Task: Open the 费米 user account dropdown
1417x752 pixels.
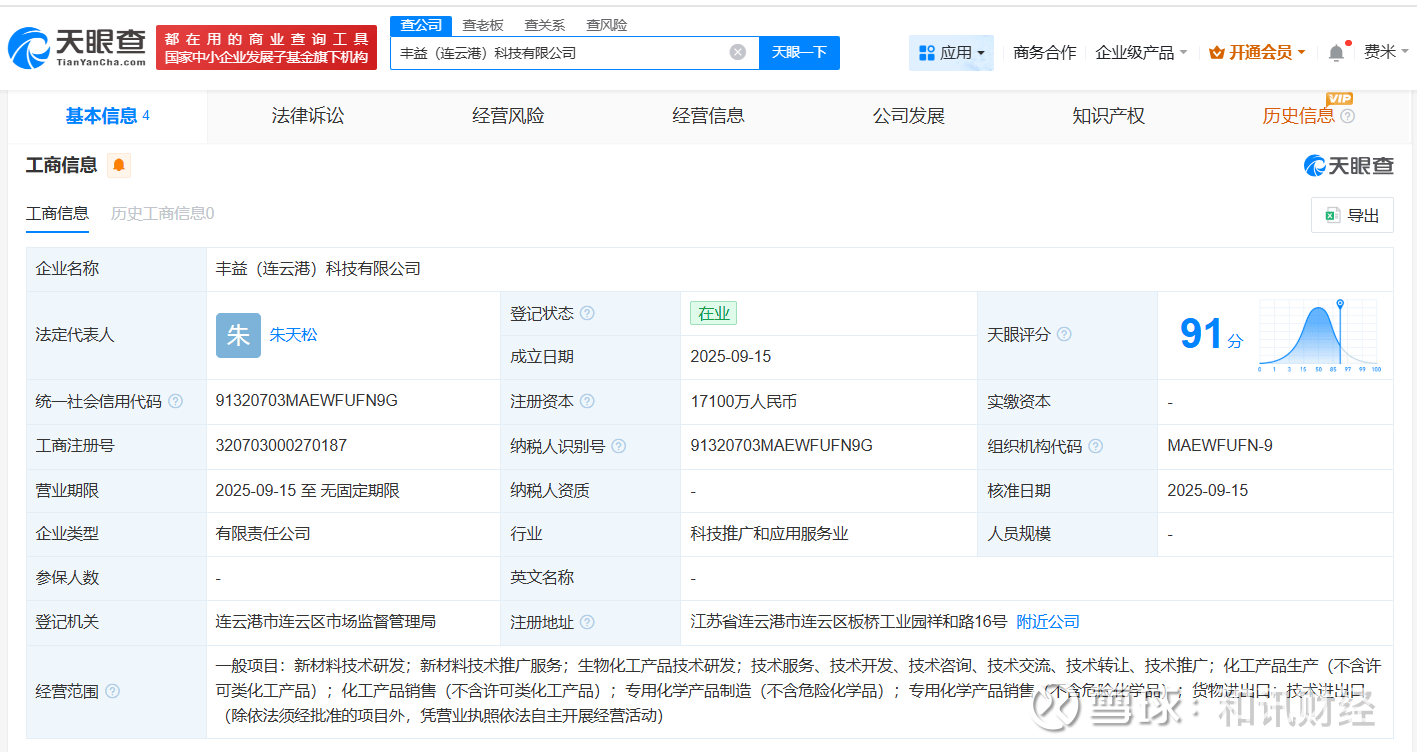Action: pos(1385,52)
